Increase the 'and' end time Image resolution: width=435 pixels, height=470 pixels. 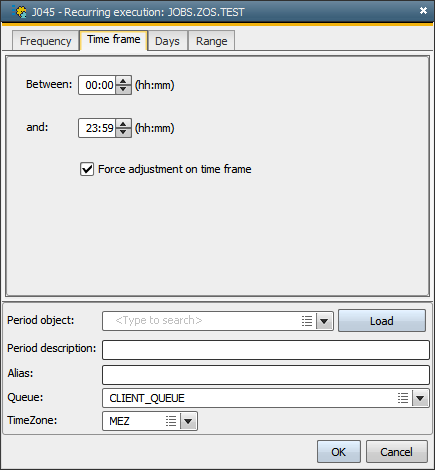point(123,124)
